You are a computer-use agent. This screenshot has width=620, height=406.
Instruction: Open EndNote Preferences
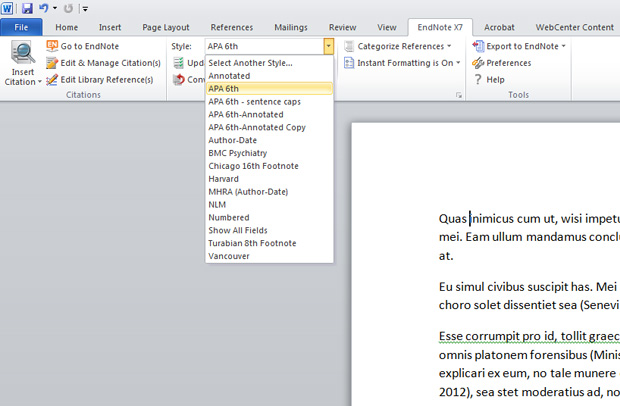point(502,63)
